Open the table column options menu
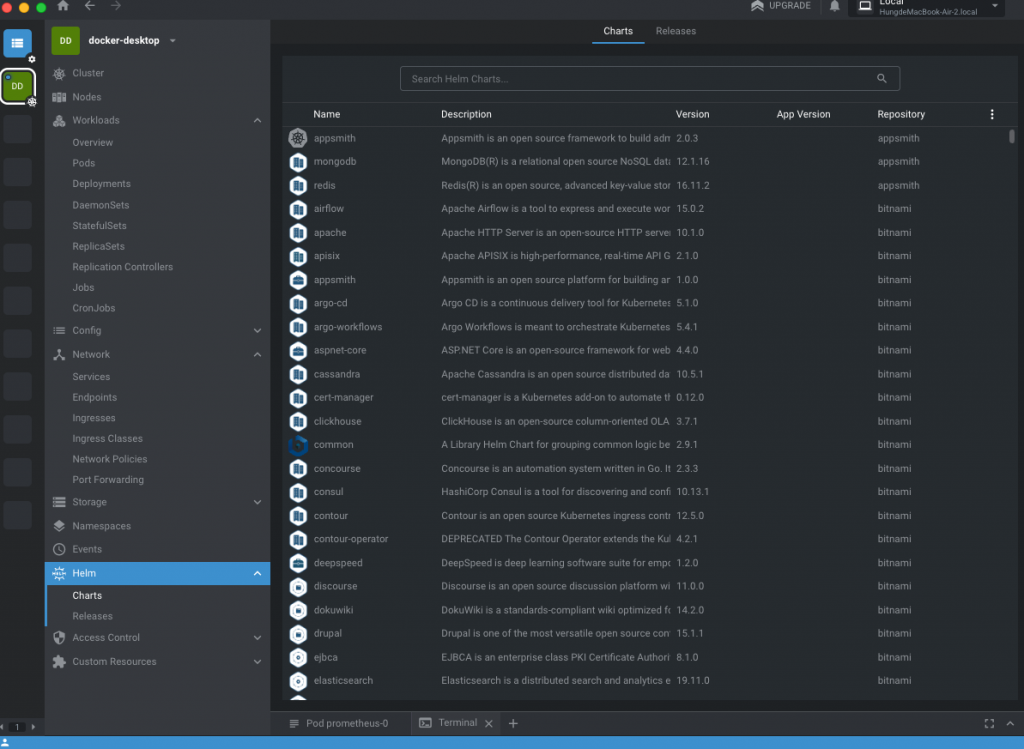The height and width of the screenshot is (749, 1024). pyautogui.click(x=991, y=114)
